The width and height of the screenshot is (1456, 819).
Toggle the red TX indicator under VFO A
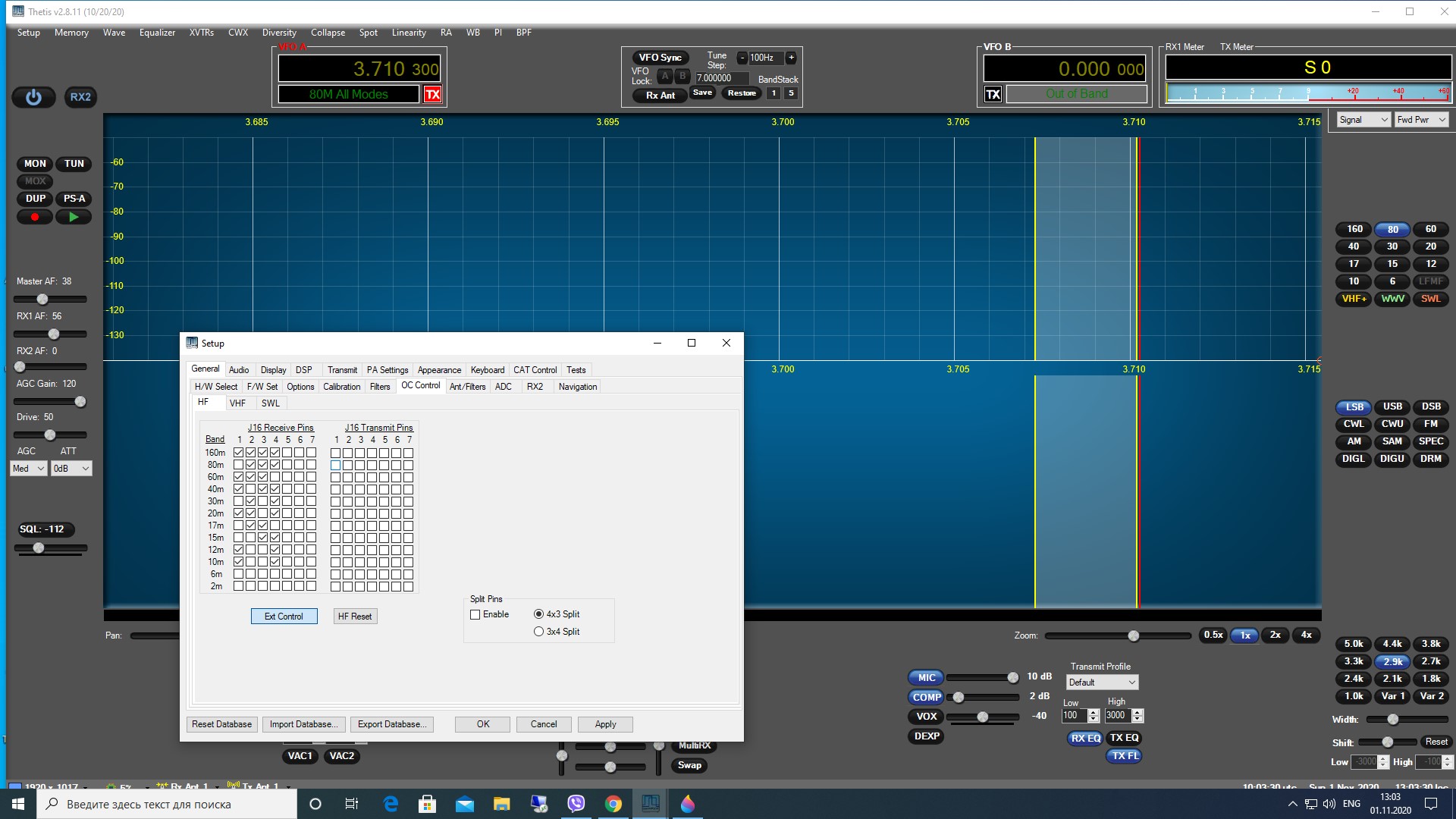tap(432, 94)
